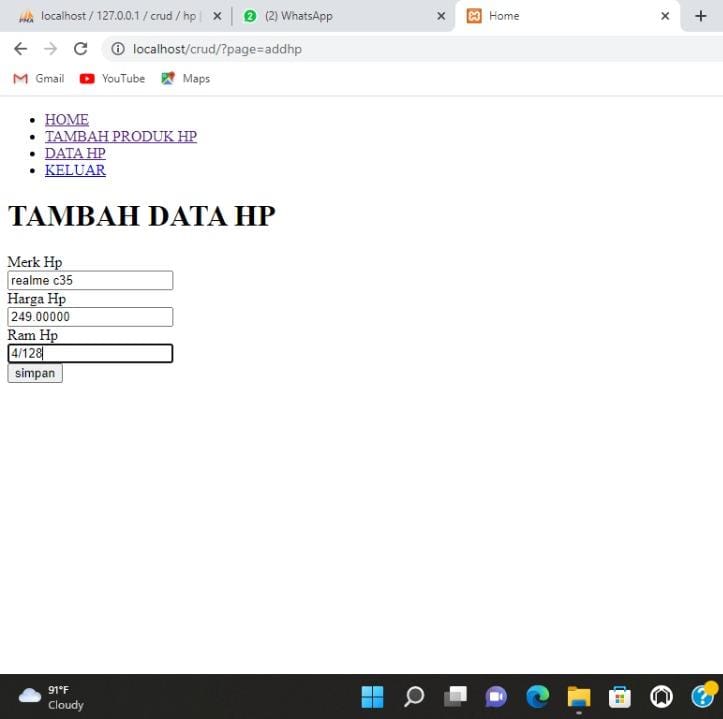Focus the Harga Hp text field
Screen dimensions: 723x719
(90, 317)
